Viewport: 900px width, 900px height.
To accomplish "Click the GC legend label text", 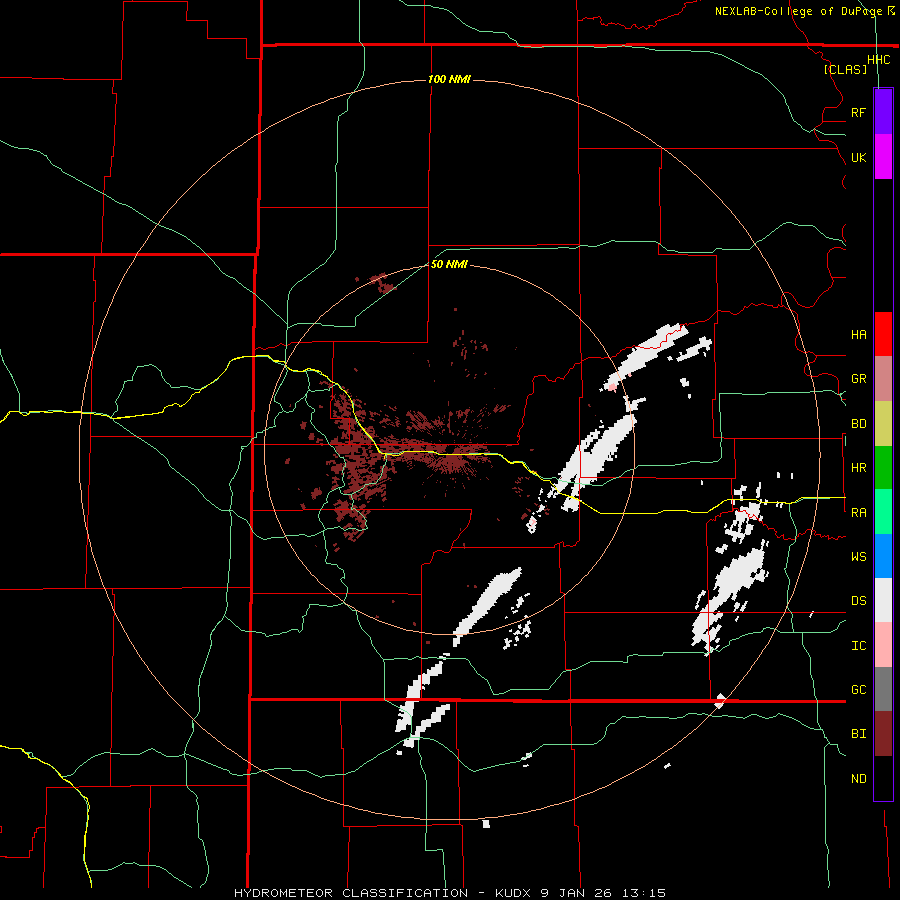I will 858,690.
